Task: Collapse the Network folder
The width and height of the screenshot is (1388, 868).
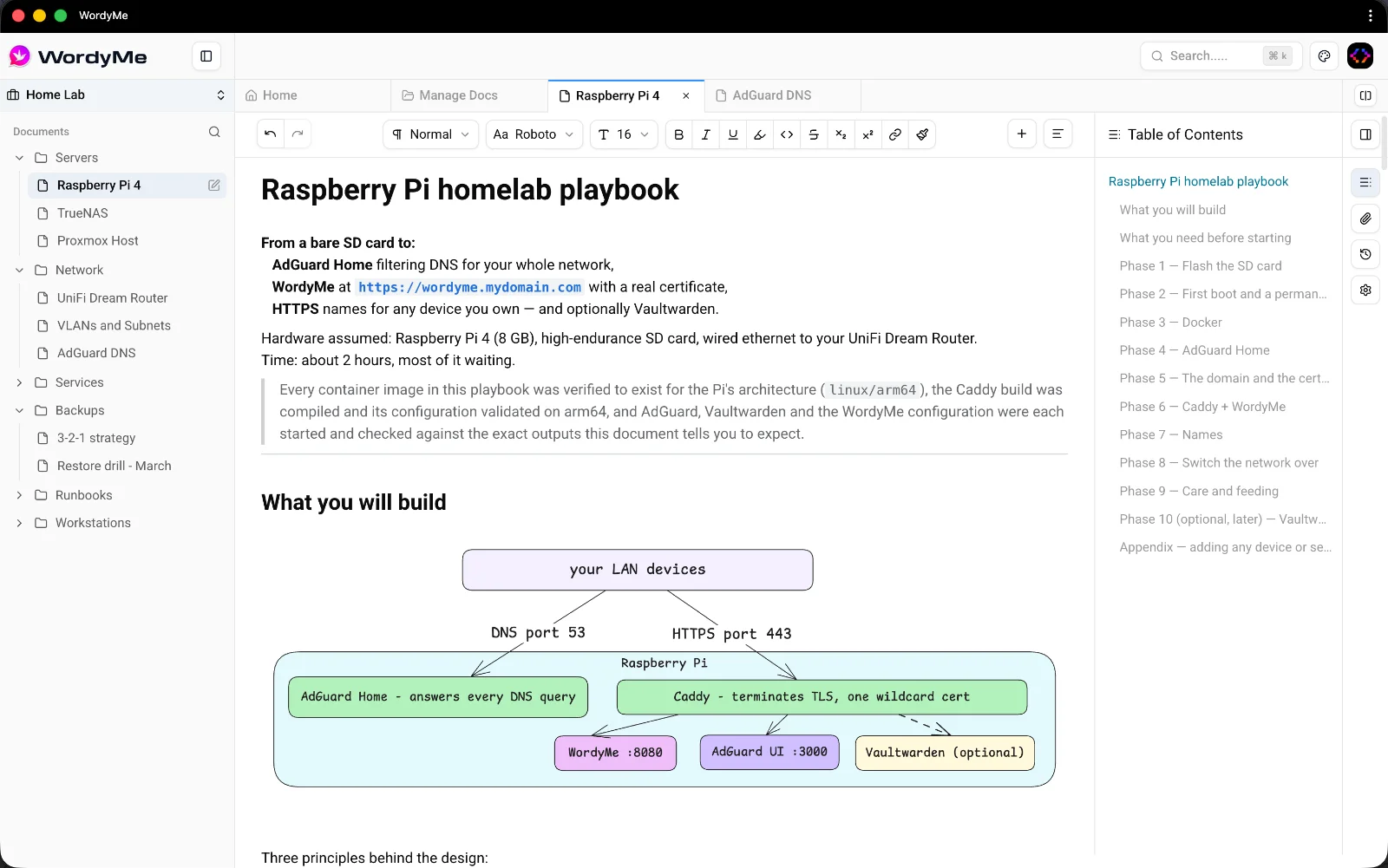Action: pyautogui.click(x=19, y=271)
